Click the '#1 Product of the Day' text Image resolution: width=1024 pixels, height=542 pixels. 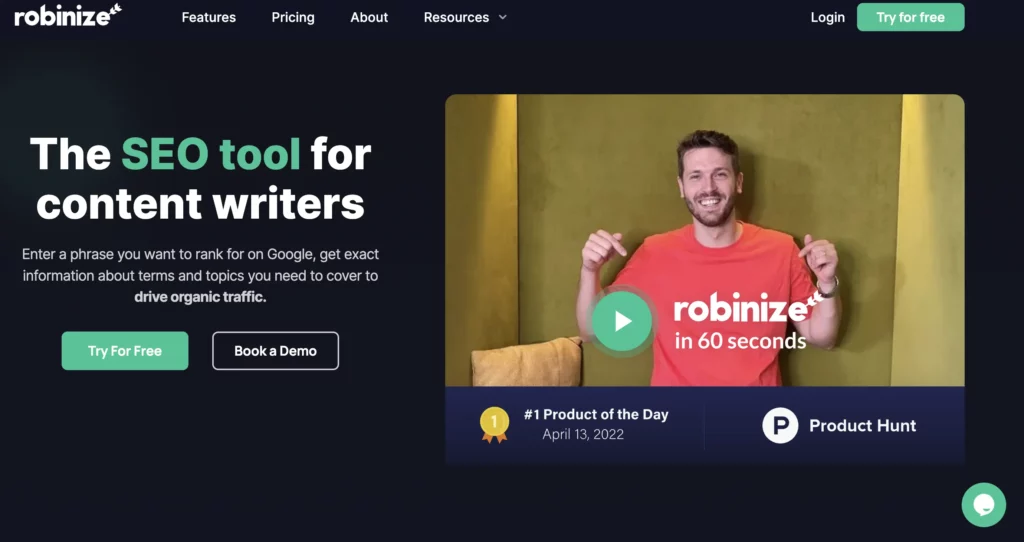click(x=596, y=415)
